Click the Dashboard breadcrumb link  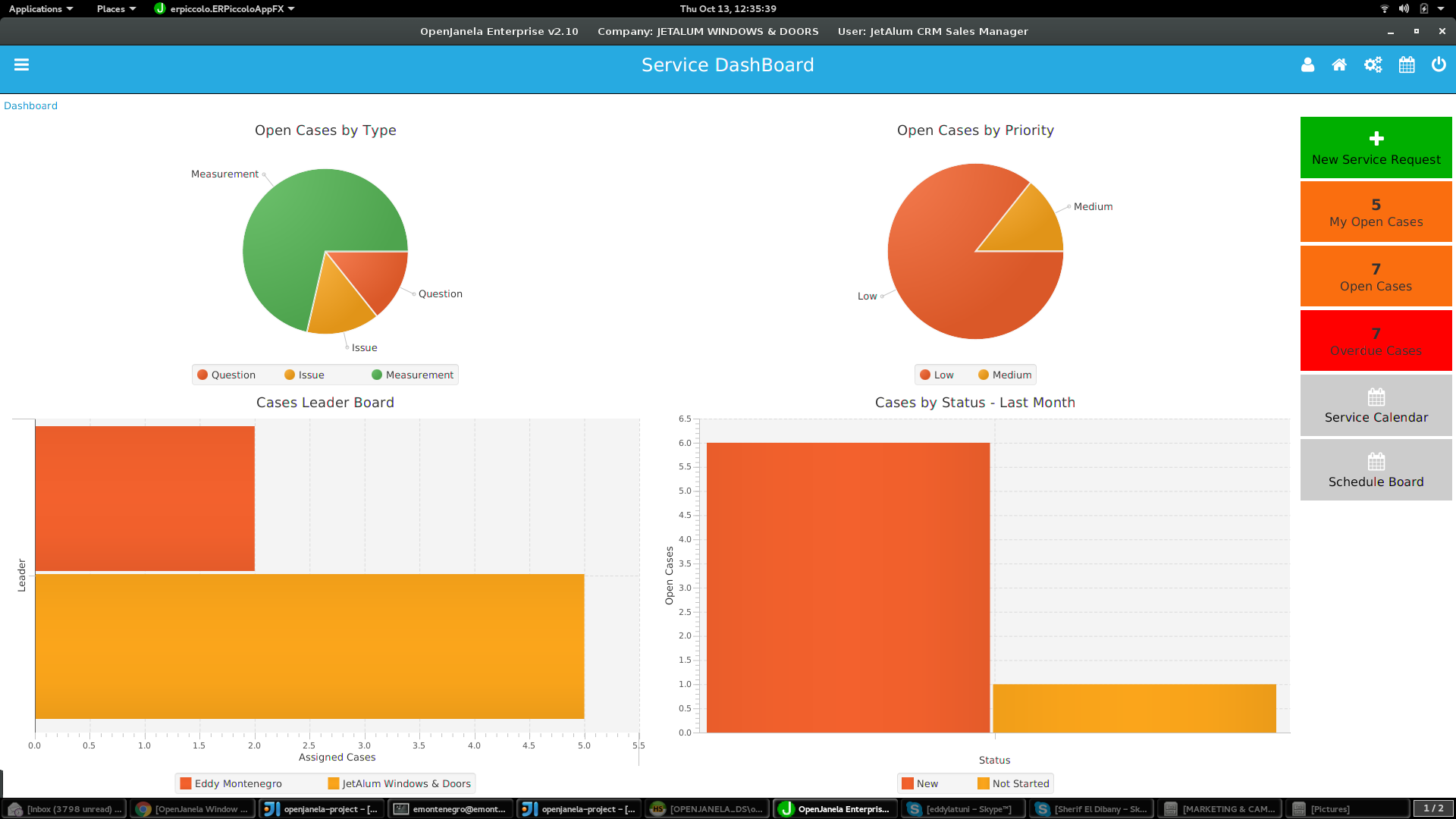tap(30, 106)
